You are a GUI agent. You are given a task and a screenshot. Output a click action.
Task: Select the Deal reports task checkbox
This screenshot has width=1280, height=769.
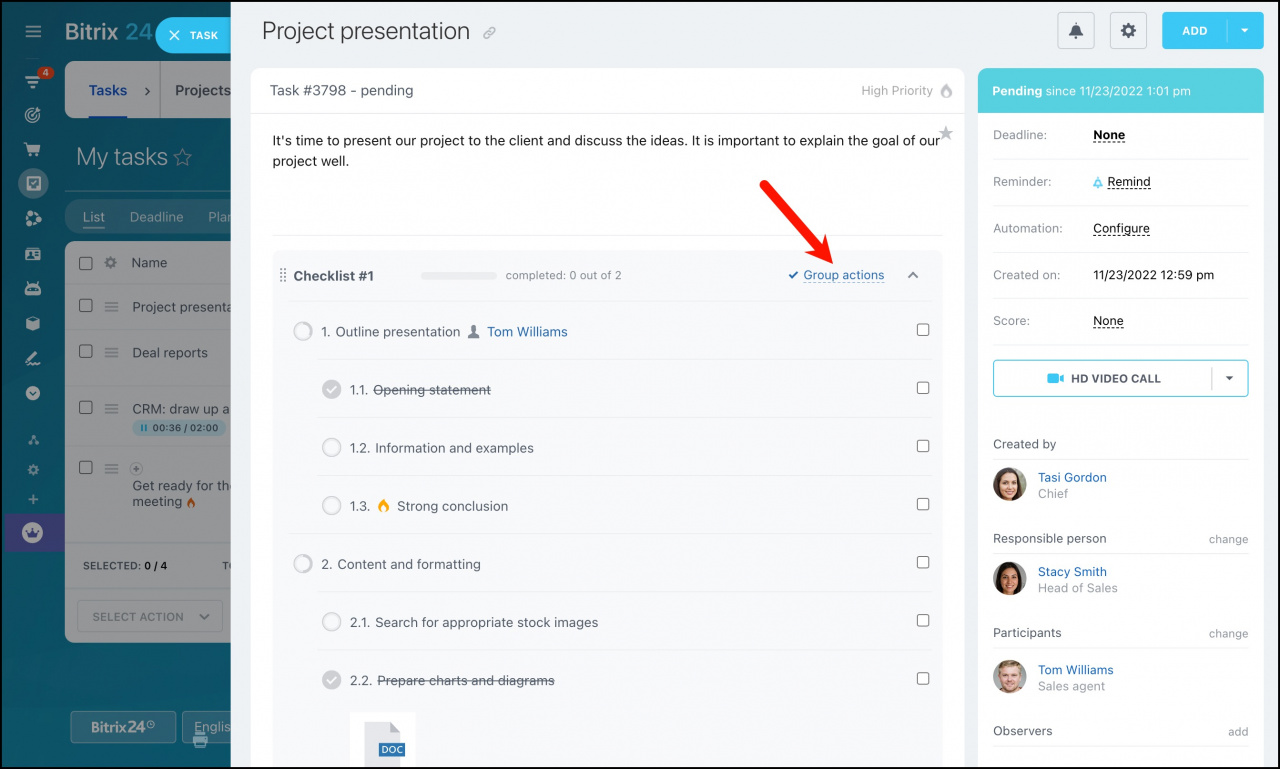tap(86, 352)
